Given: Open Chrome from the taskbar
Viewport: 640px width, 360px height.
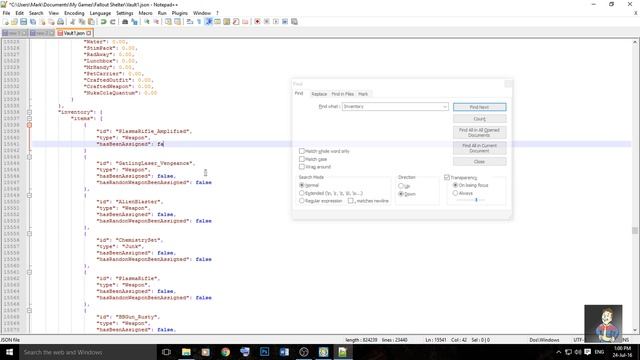Looking at the screenshot, I should point(225,352).
